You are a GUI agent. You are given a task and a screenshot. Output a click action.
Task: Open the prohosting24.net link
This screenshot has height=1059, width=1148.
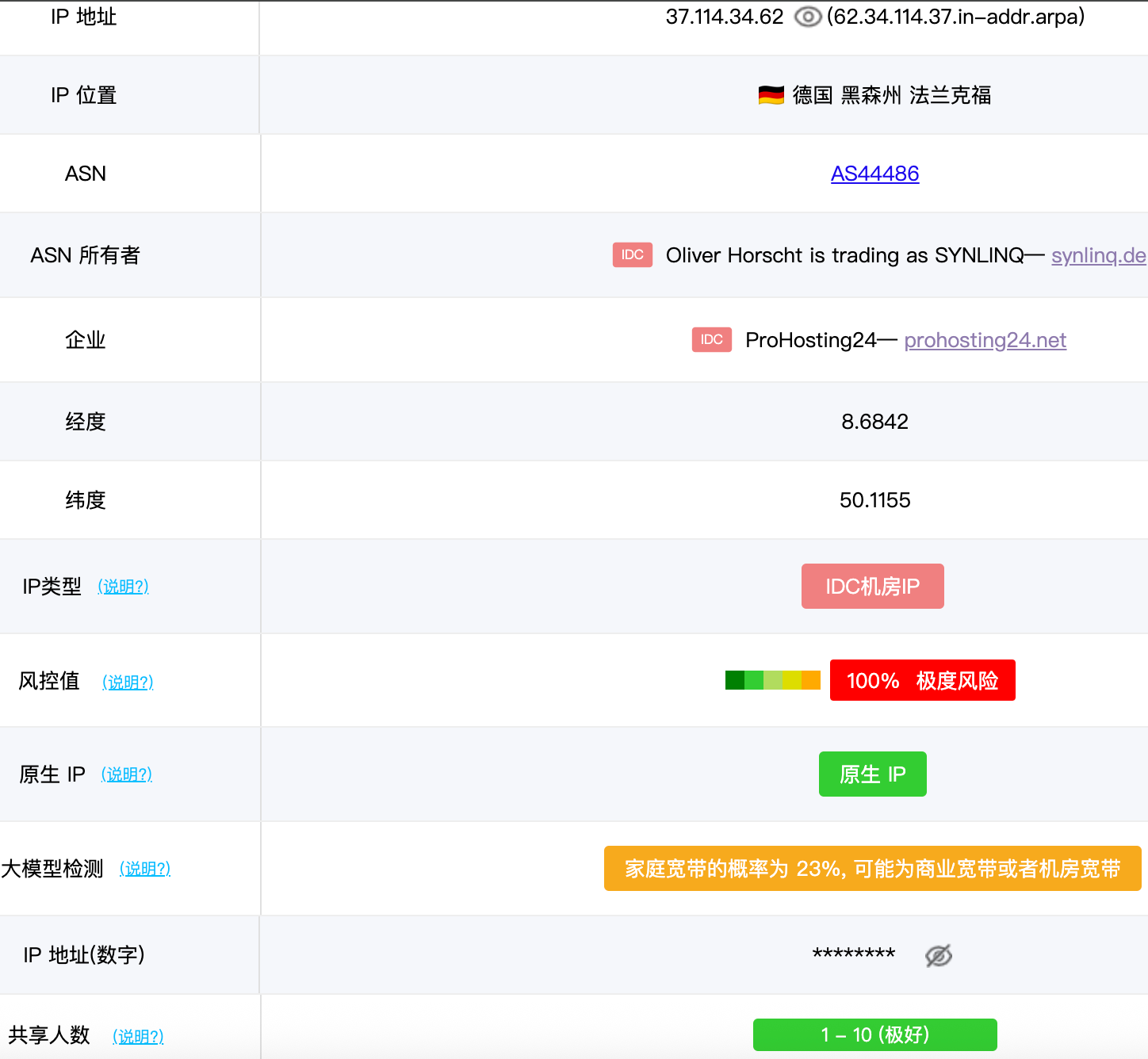[985, 340]
